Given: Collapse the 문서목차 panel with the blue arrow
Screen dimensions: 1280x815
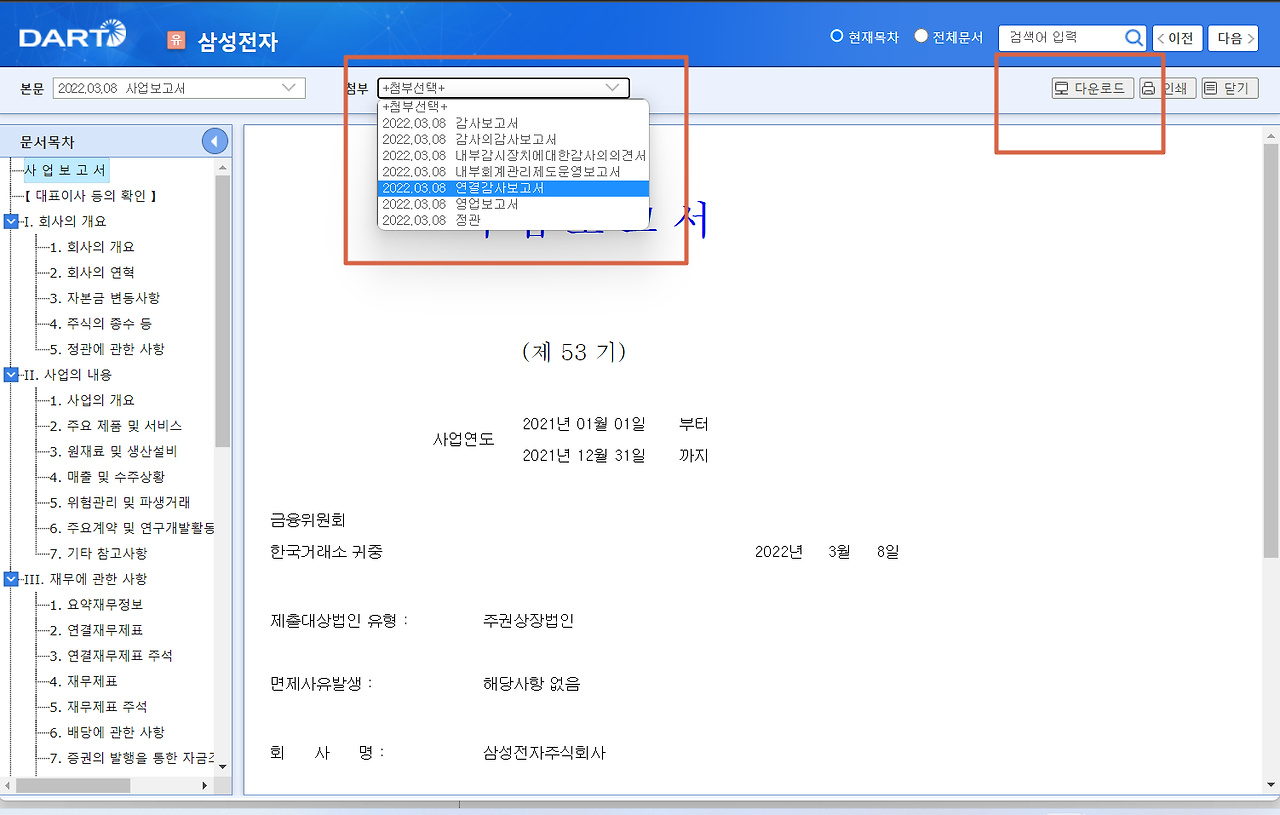Looking at the screenshot, I should click(x=215, y=142).
